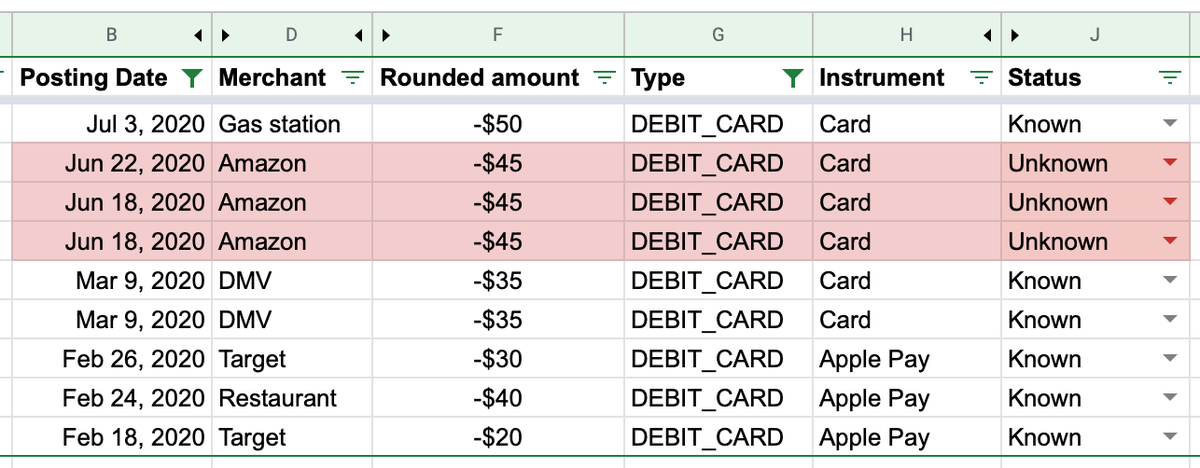Screen dimensions: 1200x468
Task: Select column F header
Action: click(x=498, y=36)
